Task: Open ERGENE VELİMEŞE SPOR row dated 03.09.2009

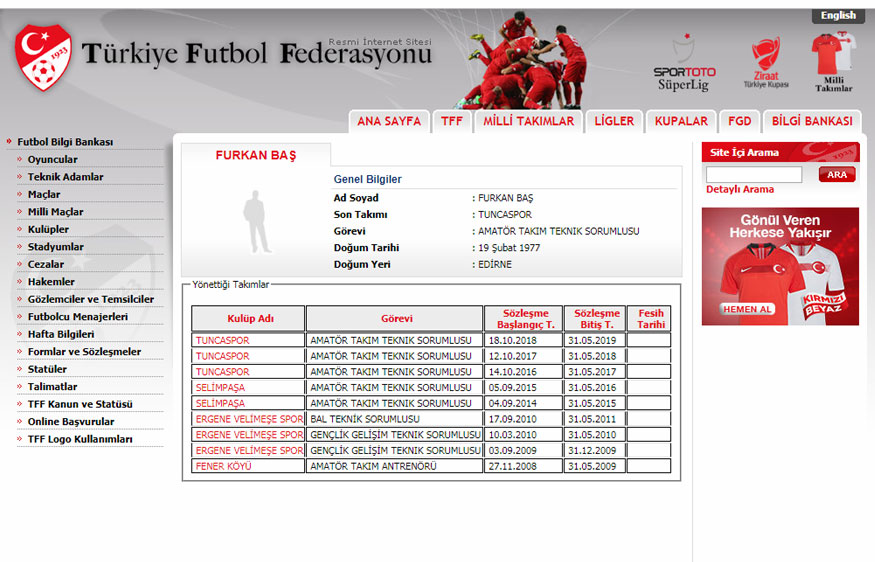Action: [249, 450]
